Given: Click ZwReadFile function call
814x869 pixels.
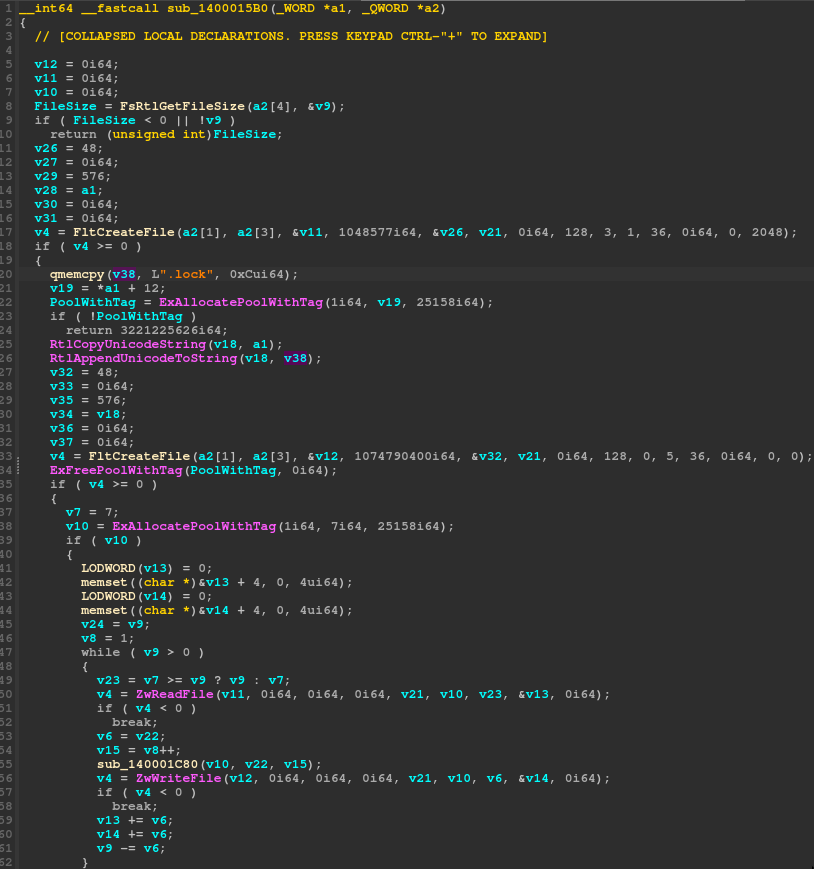Looking at the screenshot, I should click(175, 694).
